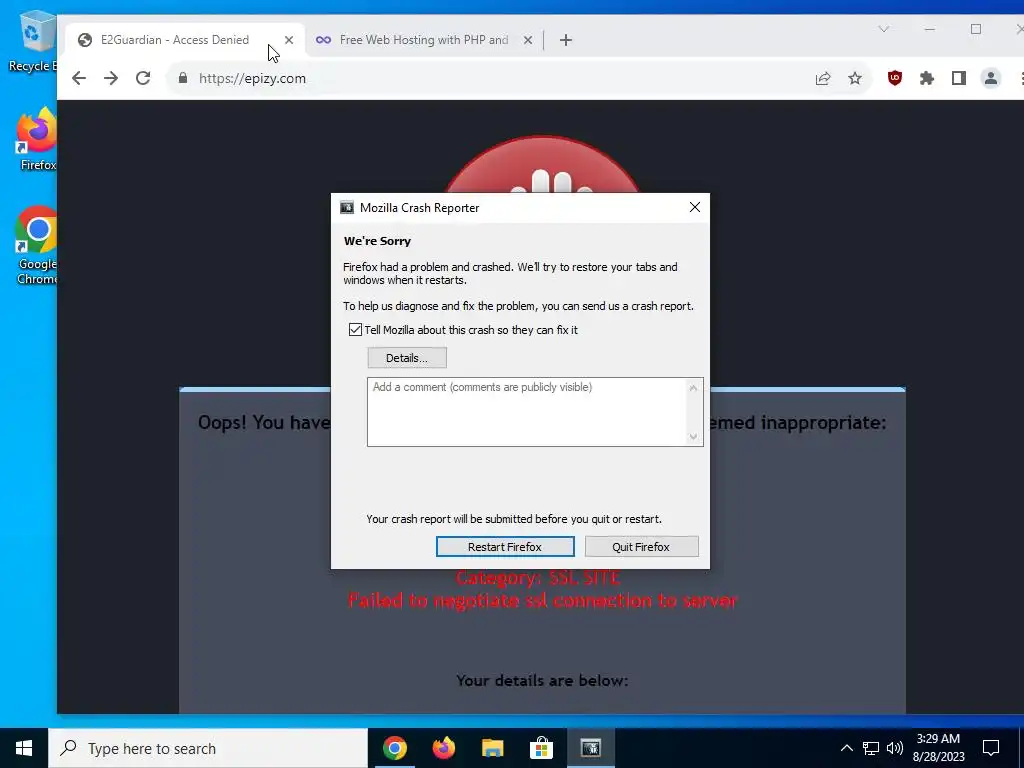Screen dimensions: 1024x768
Task: Click Quit Firefox button
Action: 641,547
